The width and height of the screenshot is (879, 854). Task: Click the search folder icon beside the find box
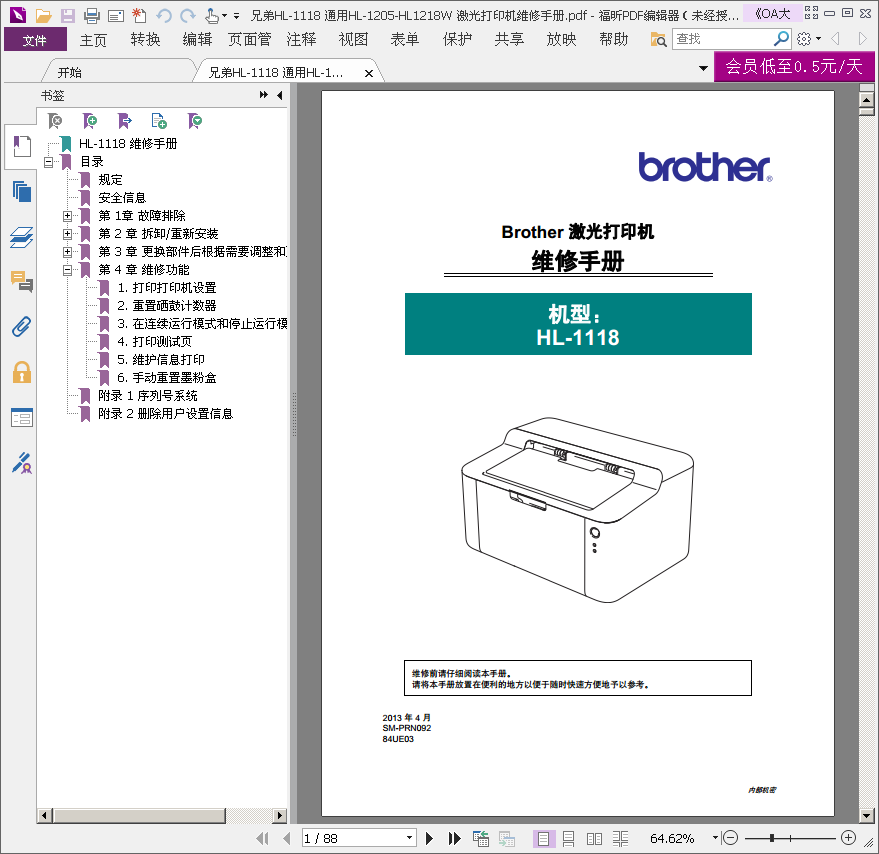[x=658, y=39]
